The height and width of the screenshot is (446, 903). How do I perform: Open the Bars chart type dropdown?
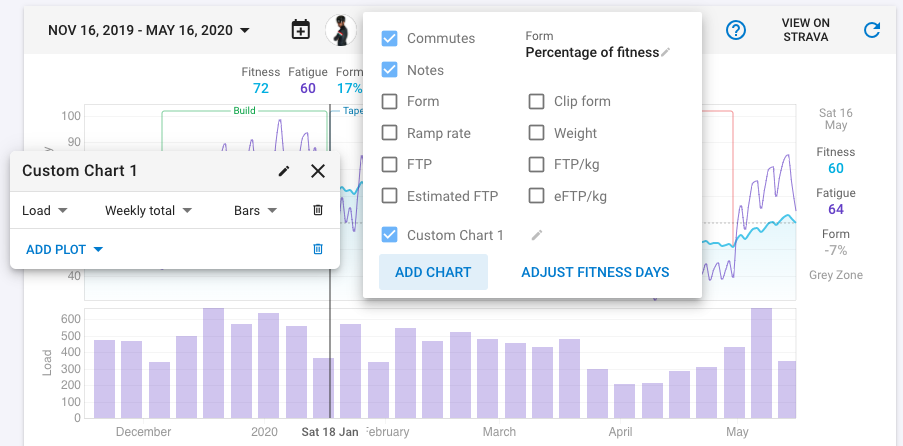tap(255, 210)
